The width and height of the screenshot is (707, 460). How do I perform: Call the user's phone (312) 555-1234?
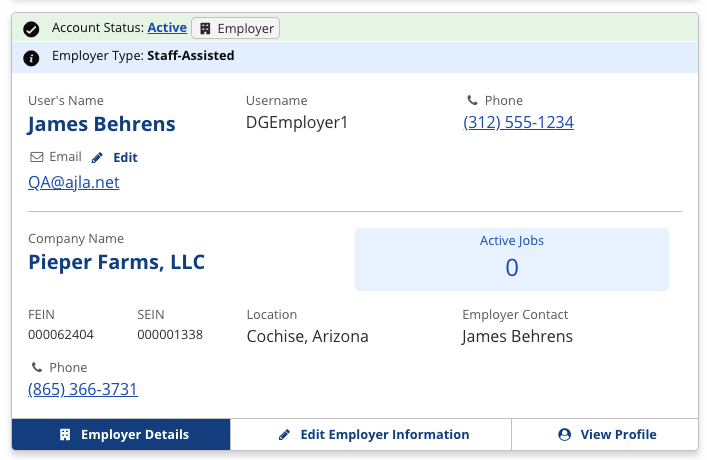coord(519,122)
